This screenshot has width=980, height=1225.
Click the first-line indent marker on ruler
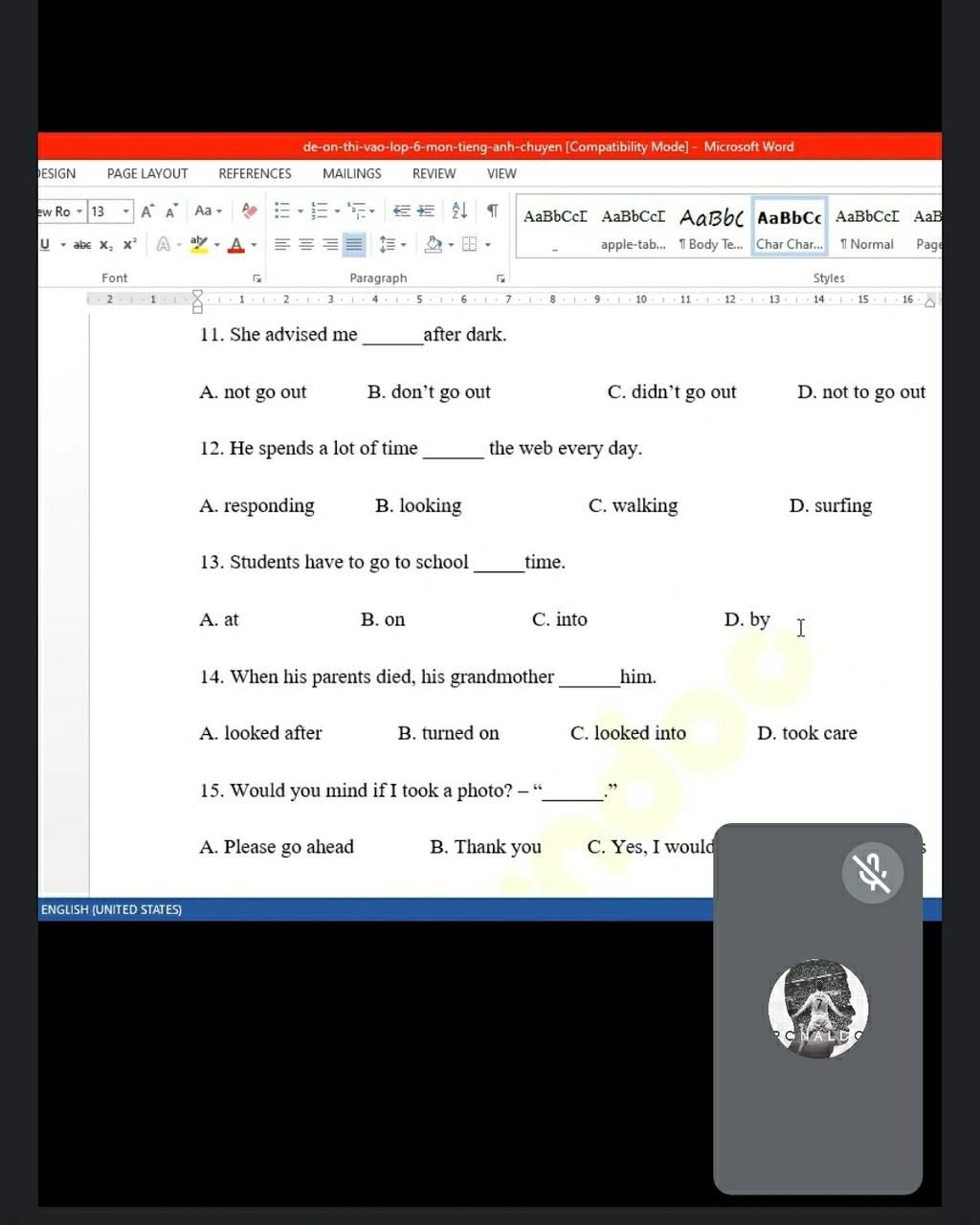198,296
